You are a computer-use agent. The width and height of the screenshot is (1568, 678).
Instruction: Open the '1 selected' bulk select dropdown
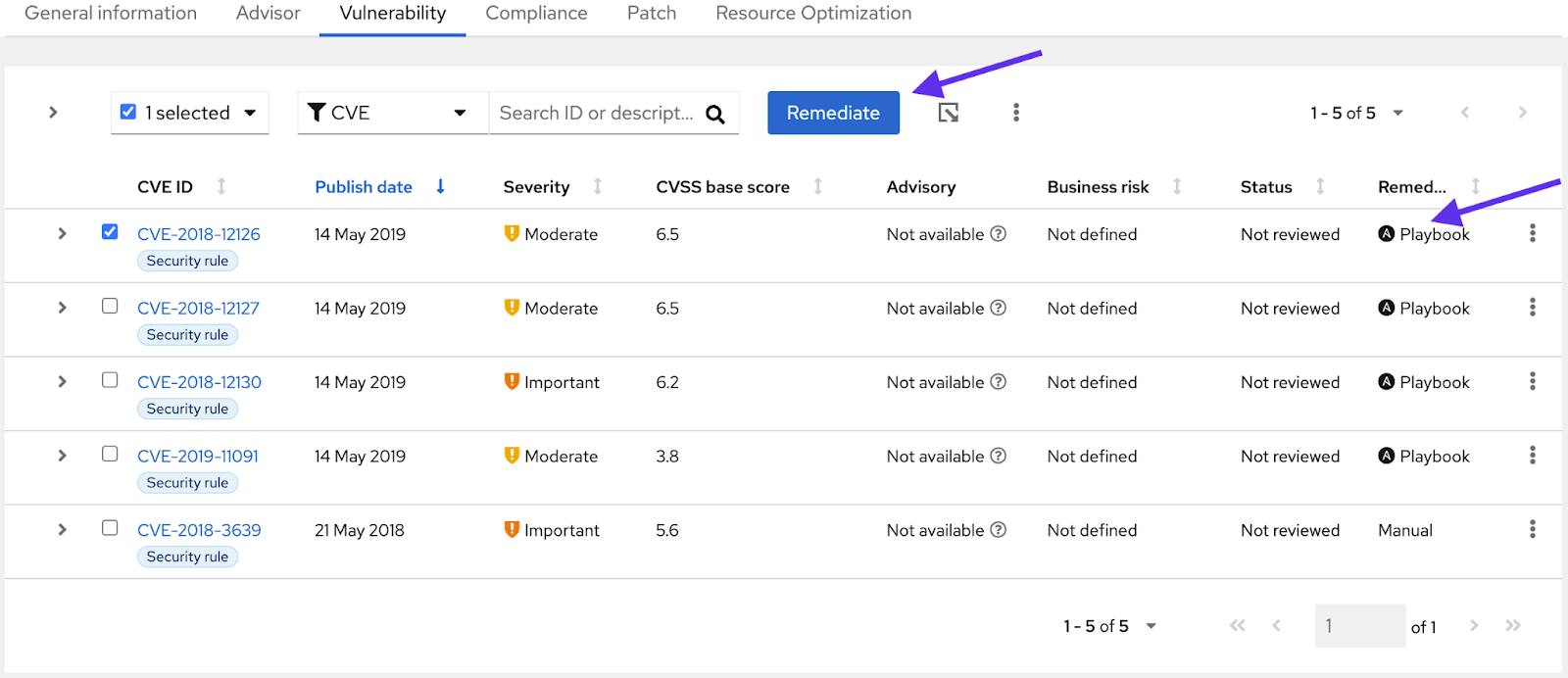click(250, 113)
